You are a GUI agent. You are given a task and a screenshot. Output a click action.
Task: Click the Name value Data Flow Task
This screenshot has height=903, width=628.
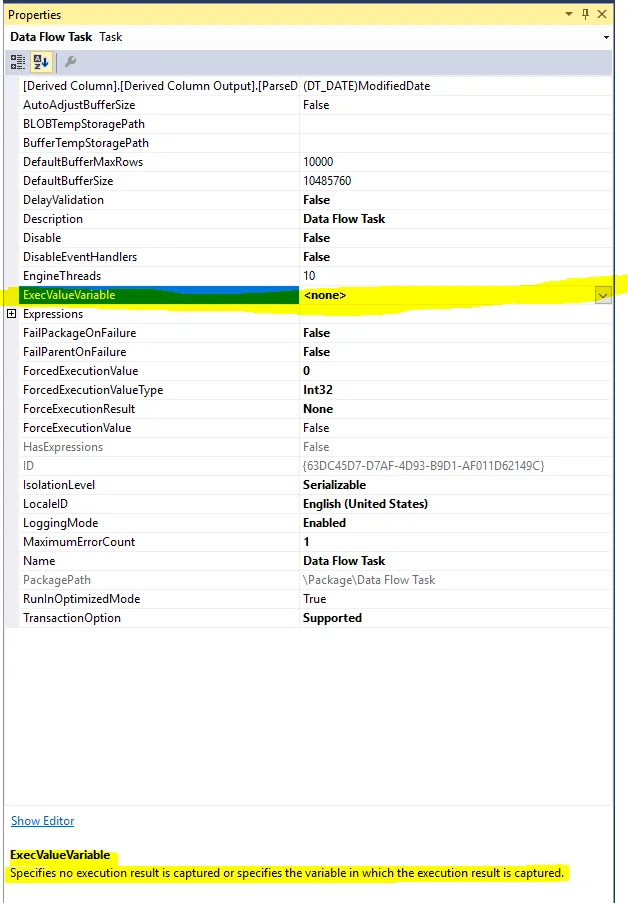[344, 561]
